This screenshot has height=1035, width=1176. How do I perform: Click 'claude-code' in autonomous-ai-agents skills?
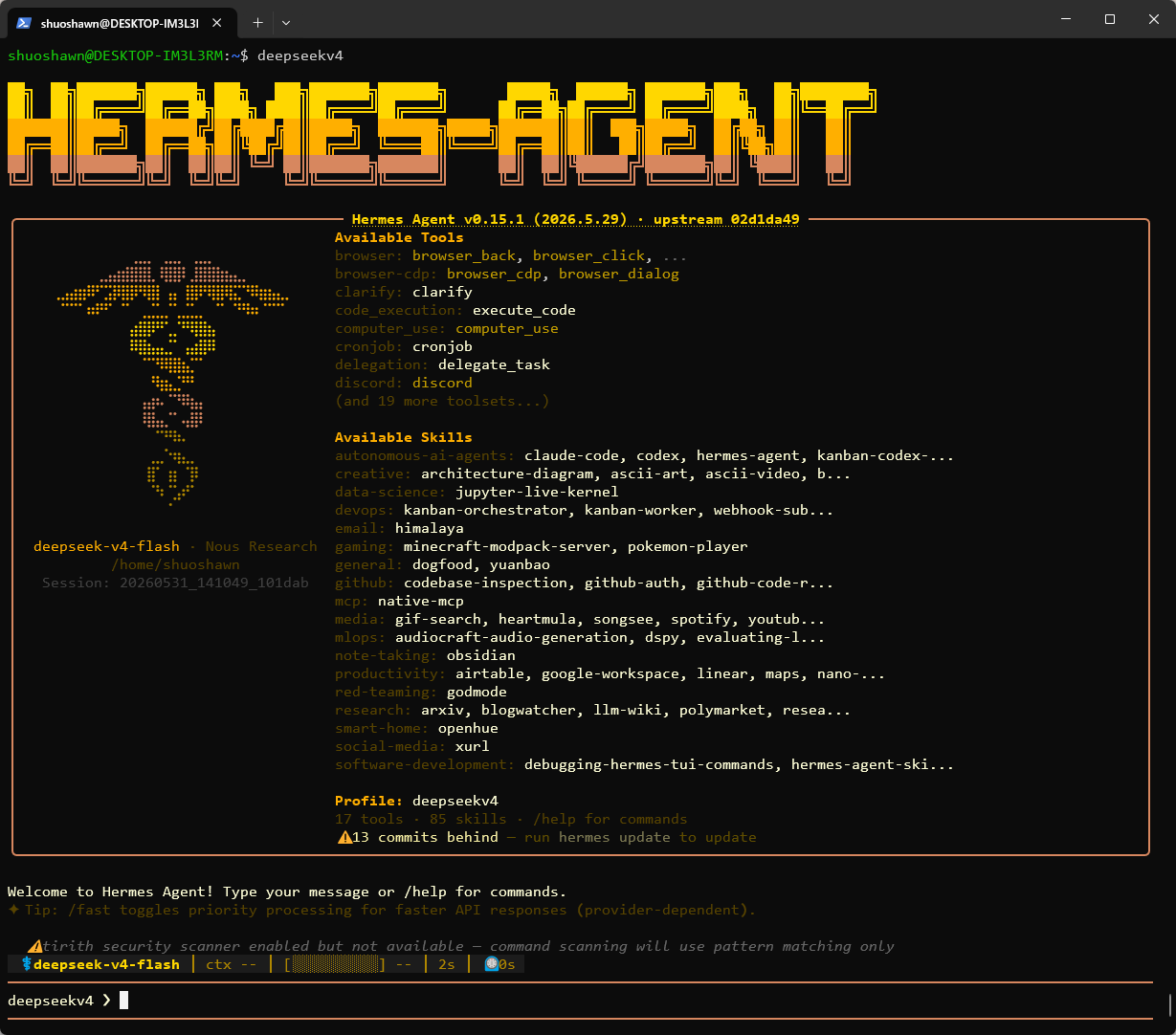pos(571,455)
